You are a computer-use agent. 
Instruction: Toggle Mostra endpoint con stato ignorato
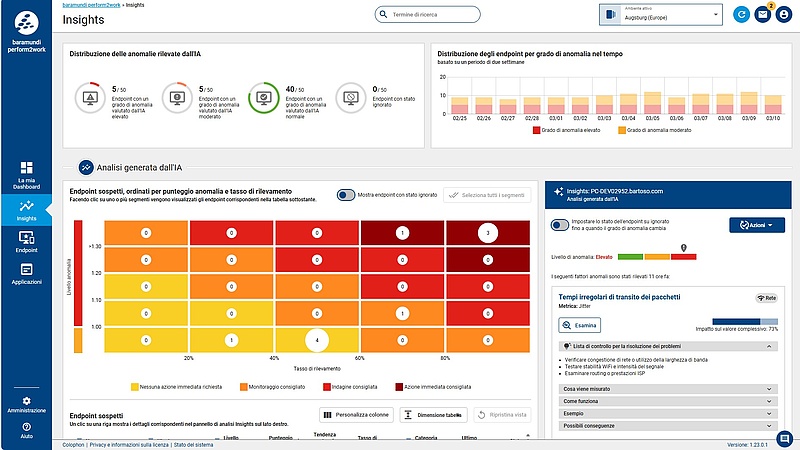(346, 196)
